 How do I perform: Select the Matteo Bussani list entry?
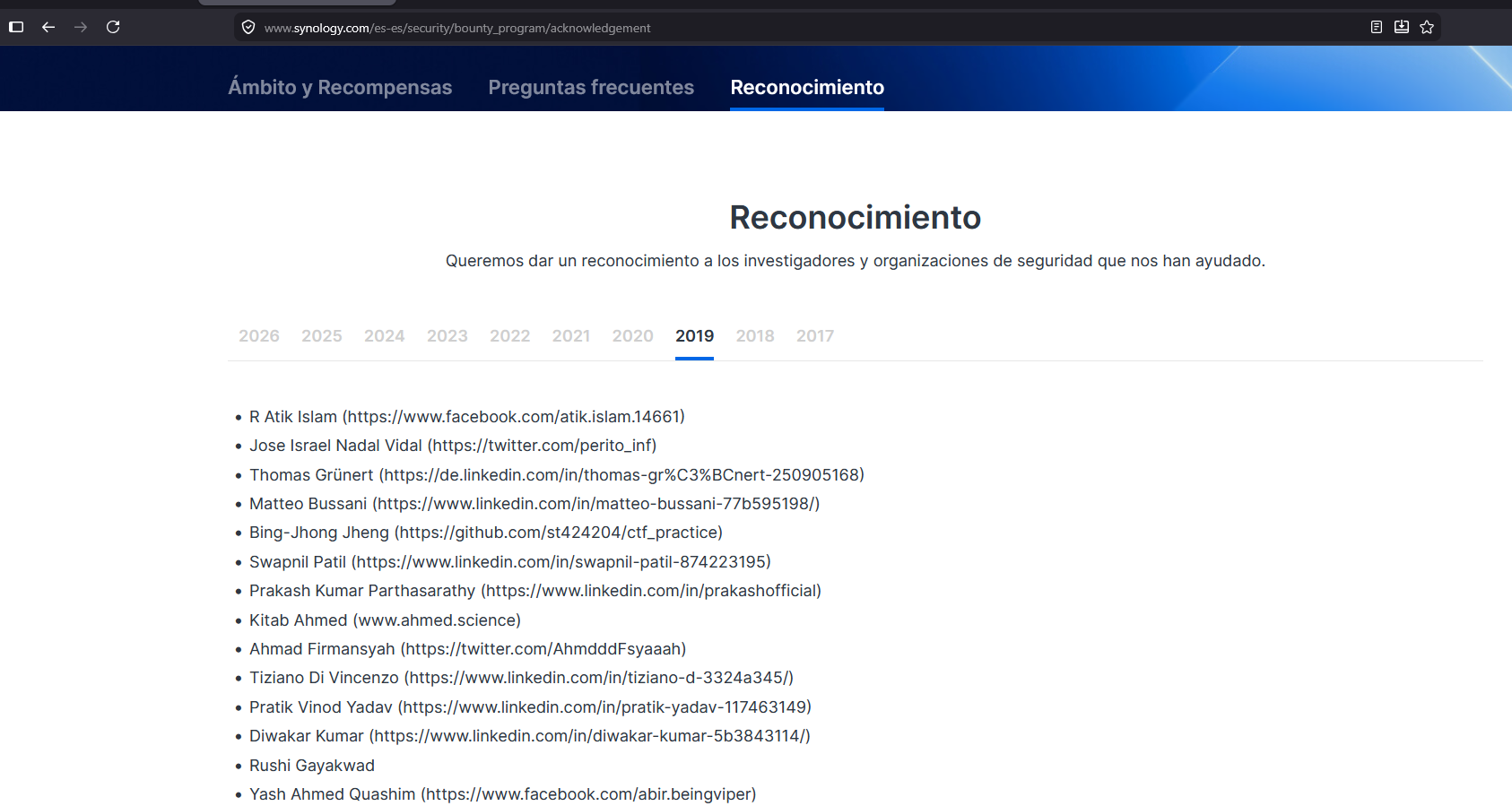pyautogui.click(x=534, y=504)
